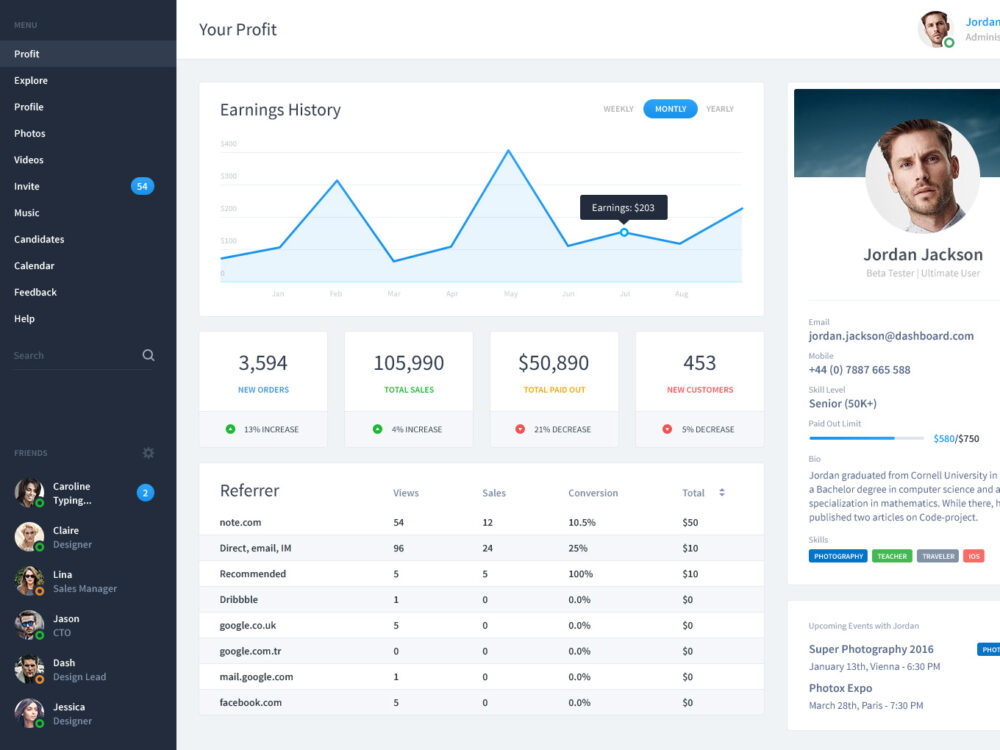
Task: Open the Calendar section in the menu
Action: (34, 265)
